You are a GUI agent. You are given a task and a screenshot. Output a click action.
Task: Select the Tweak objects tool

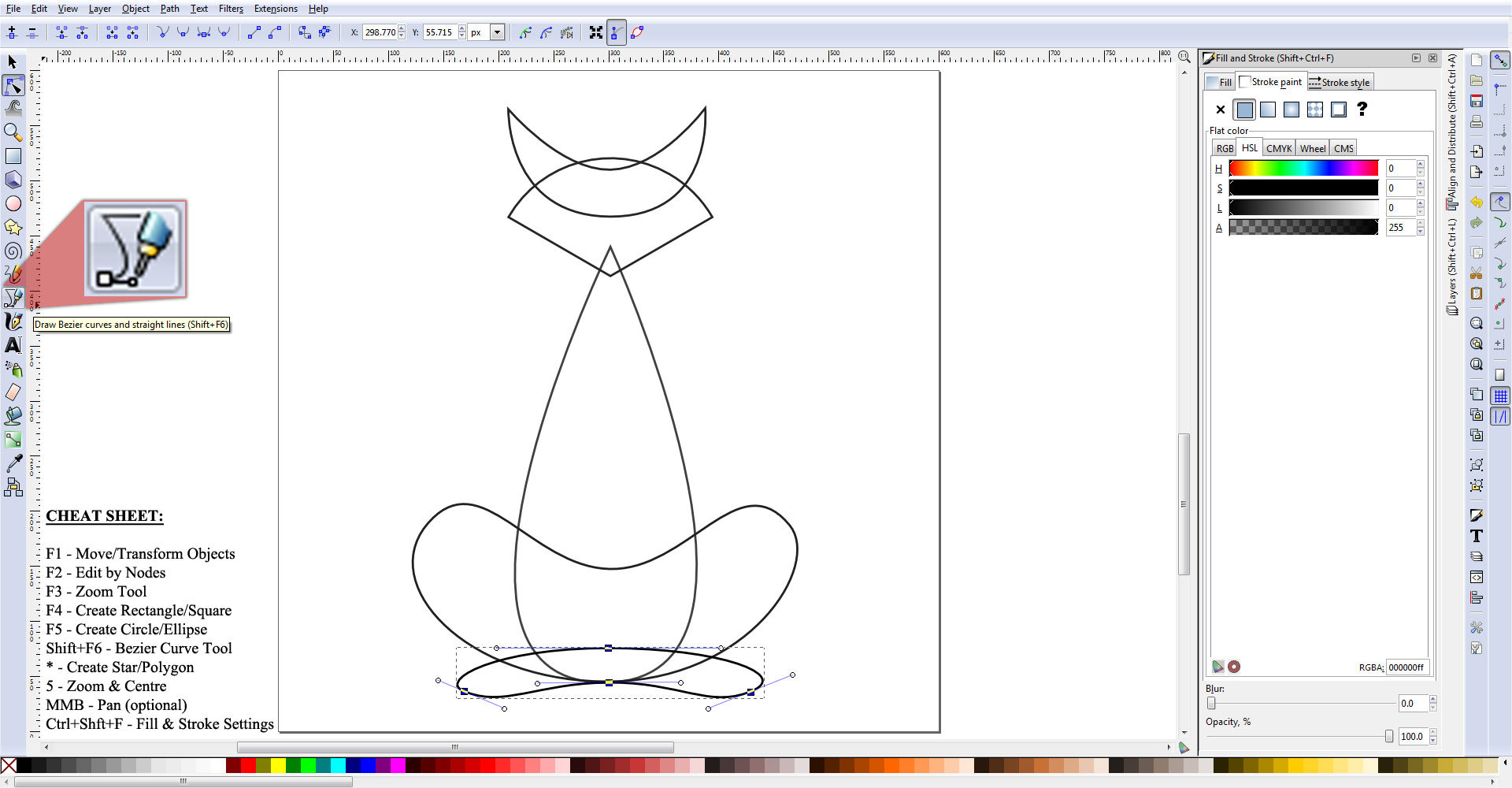pos(13,108)
